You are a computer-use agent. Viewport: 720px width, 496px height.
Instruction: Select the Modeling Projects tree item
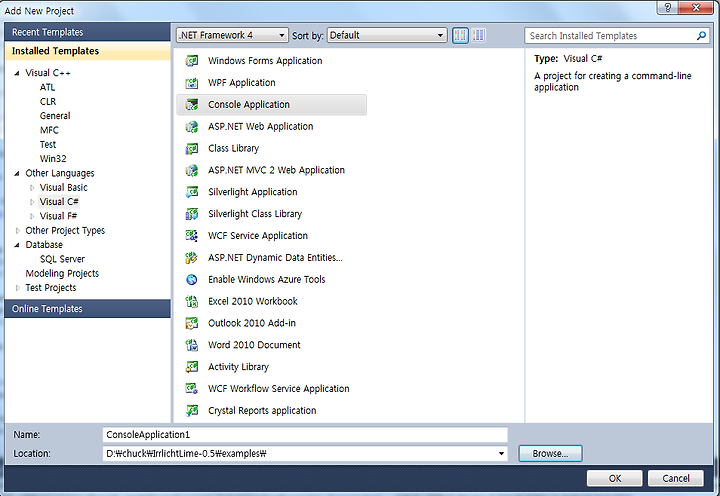[x=62, y=273]
